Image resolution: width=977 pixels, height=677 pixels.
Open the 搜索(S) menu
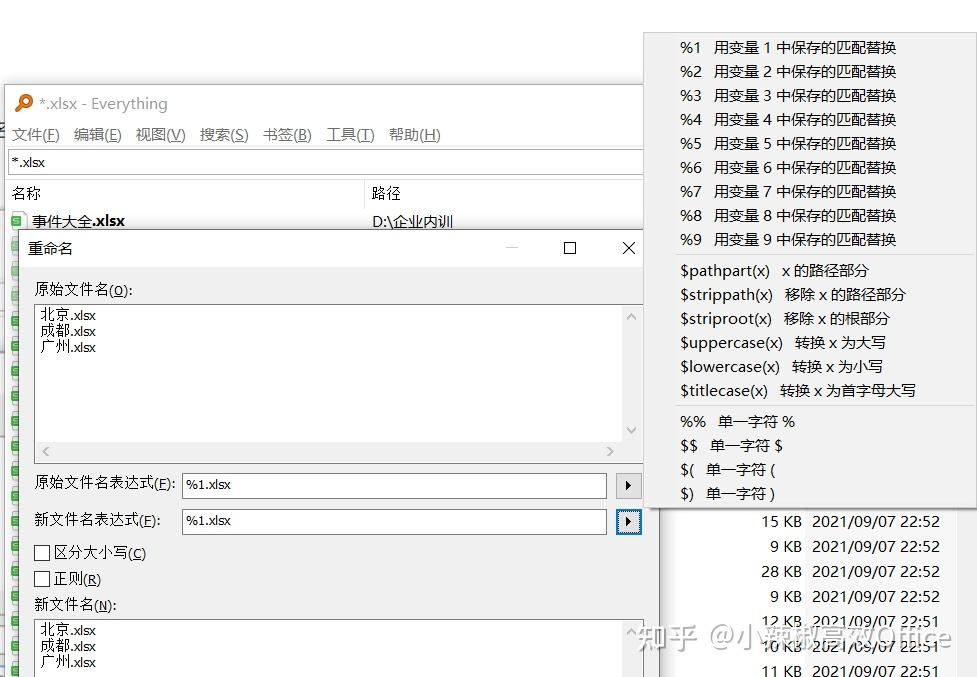(224, 135)
